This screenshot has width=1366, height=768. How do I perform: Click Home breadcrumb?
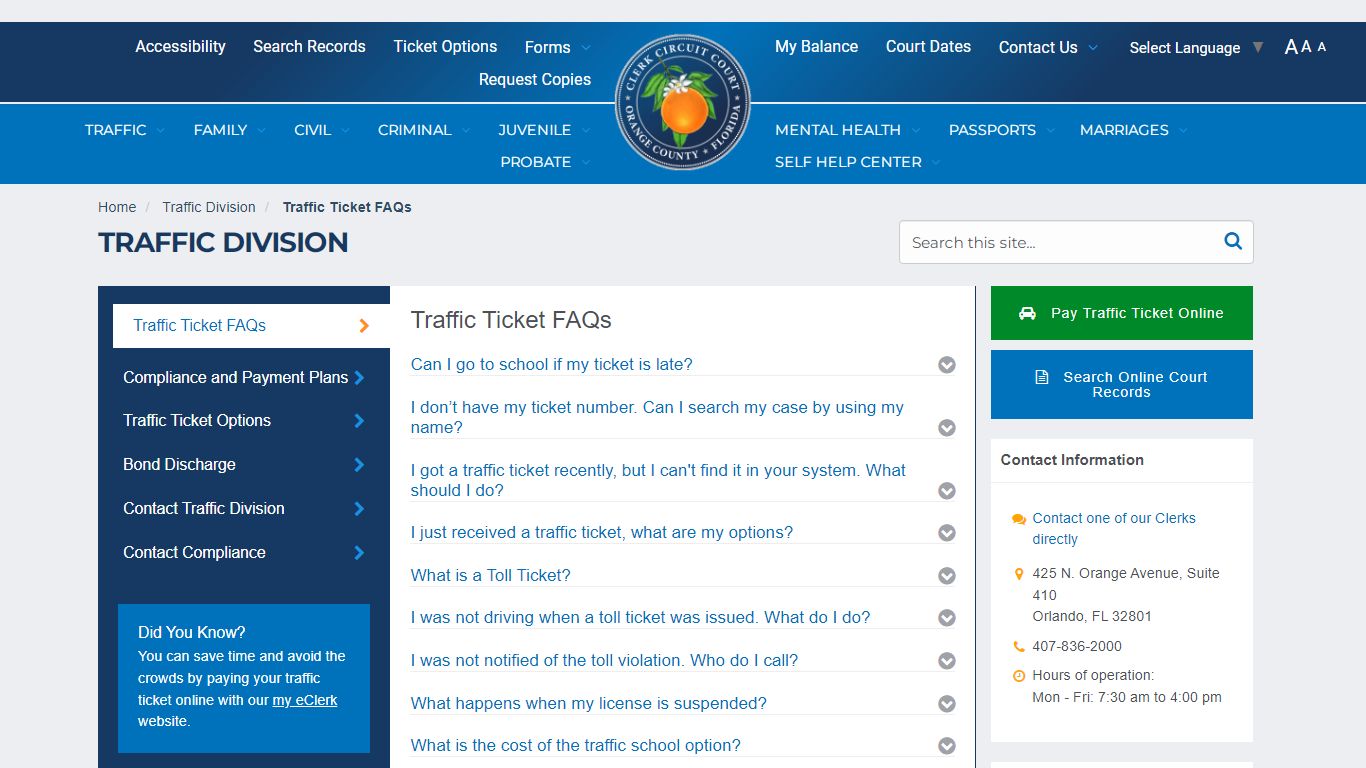pyautogui.click(x=117, y=207)
